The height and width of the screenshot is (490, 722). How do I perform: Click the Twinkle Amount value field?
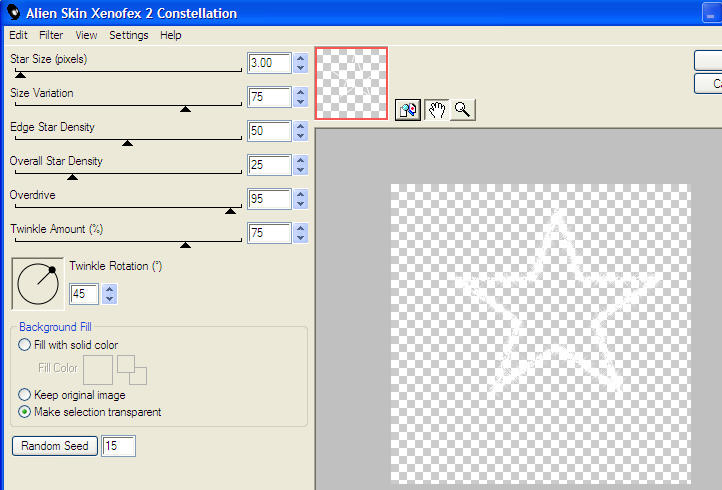click(x=269, y=233)
